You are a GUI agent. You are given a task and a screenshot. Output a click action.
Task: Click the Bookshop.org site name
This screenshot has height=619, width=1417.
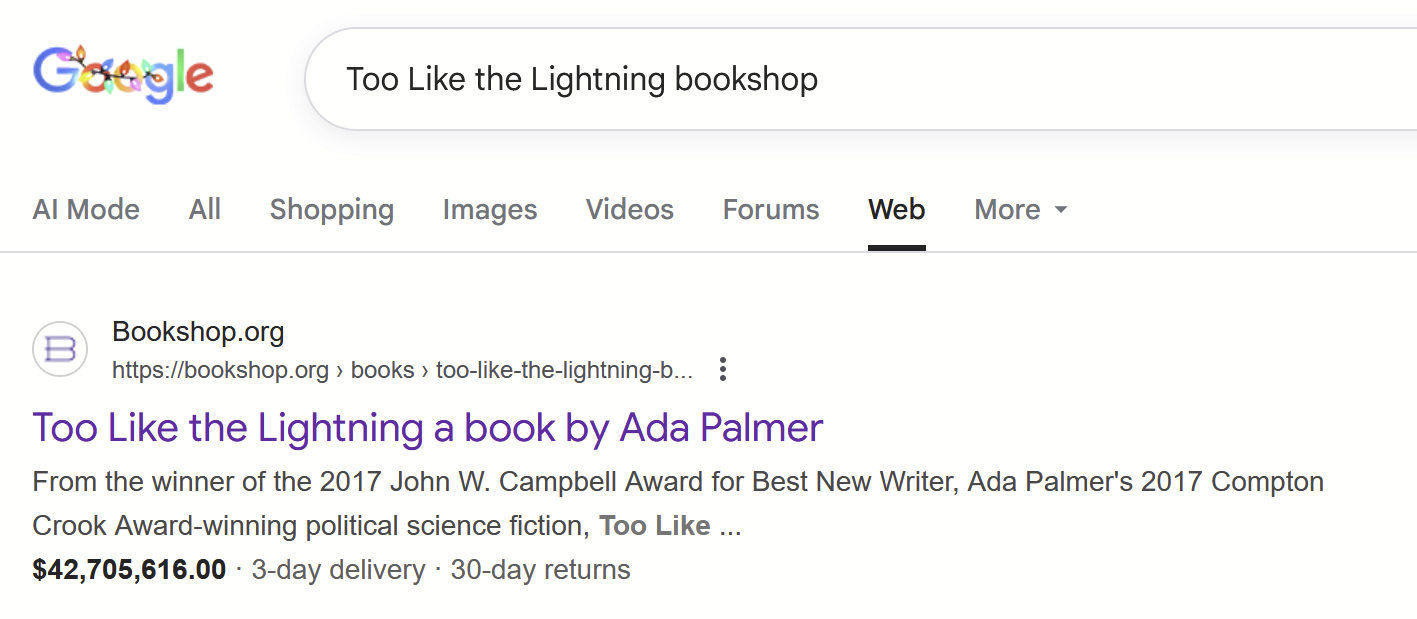198,331
